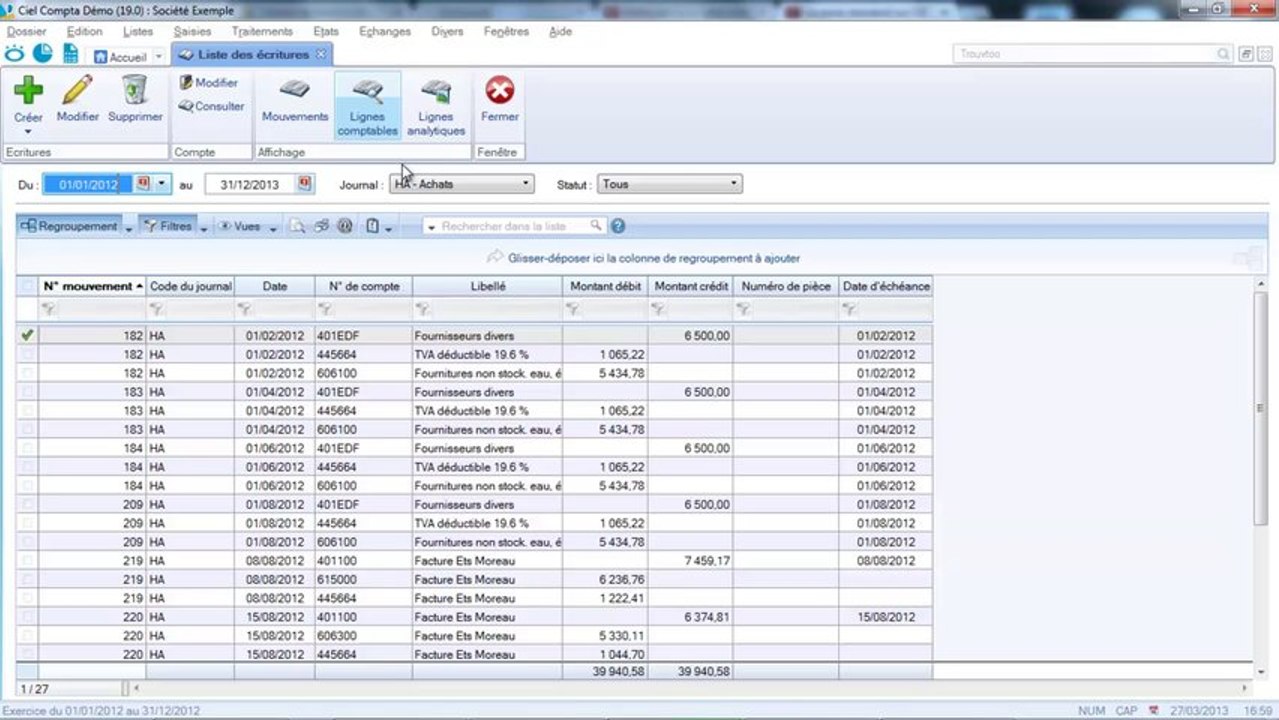Expand the Journal dropdown showing HA - Achats

[526, 184]
